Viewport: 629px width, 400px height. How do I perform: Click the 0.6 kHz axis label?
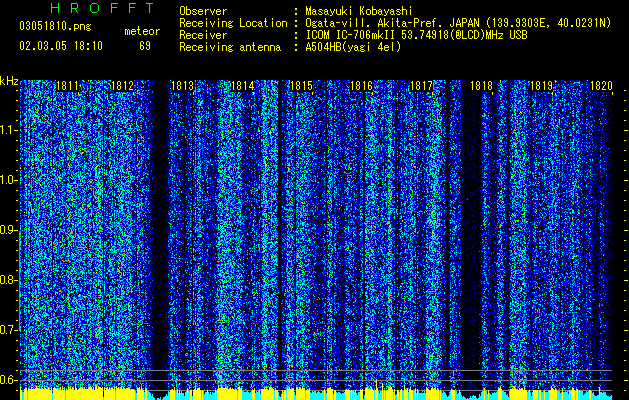tap(8, 380)
